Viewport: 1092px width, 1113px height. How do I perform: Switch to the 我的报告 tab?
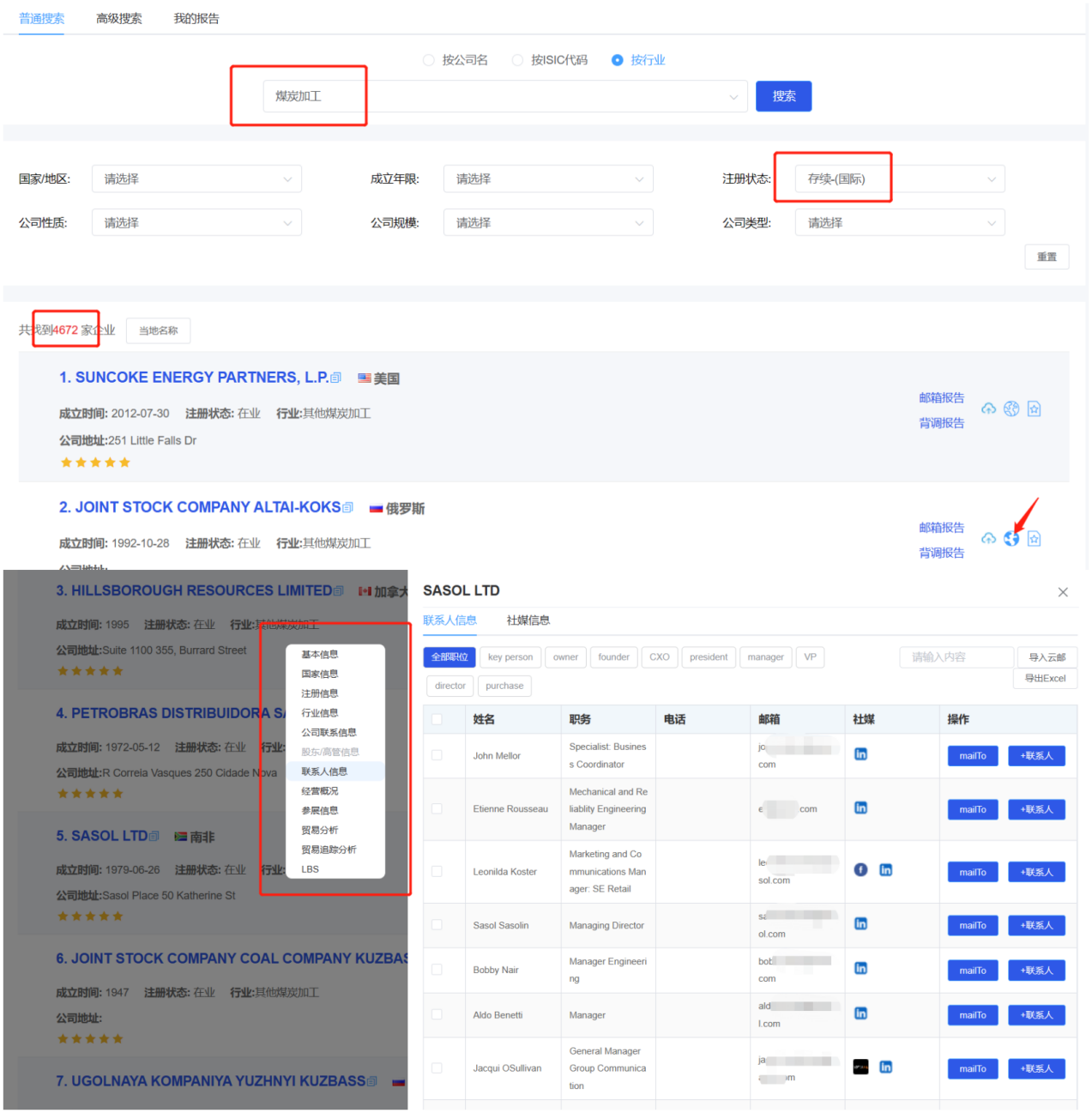tap(196, 18)
